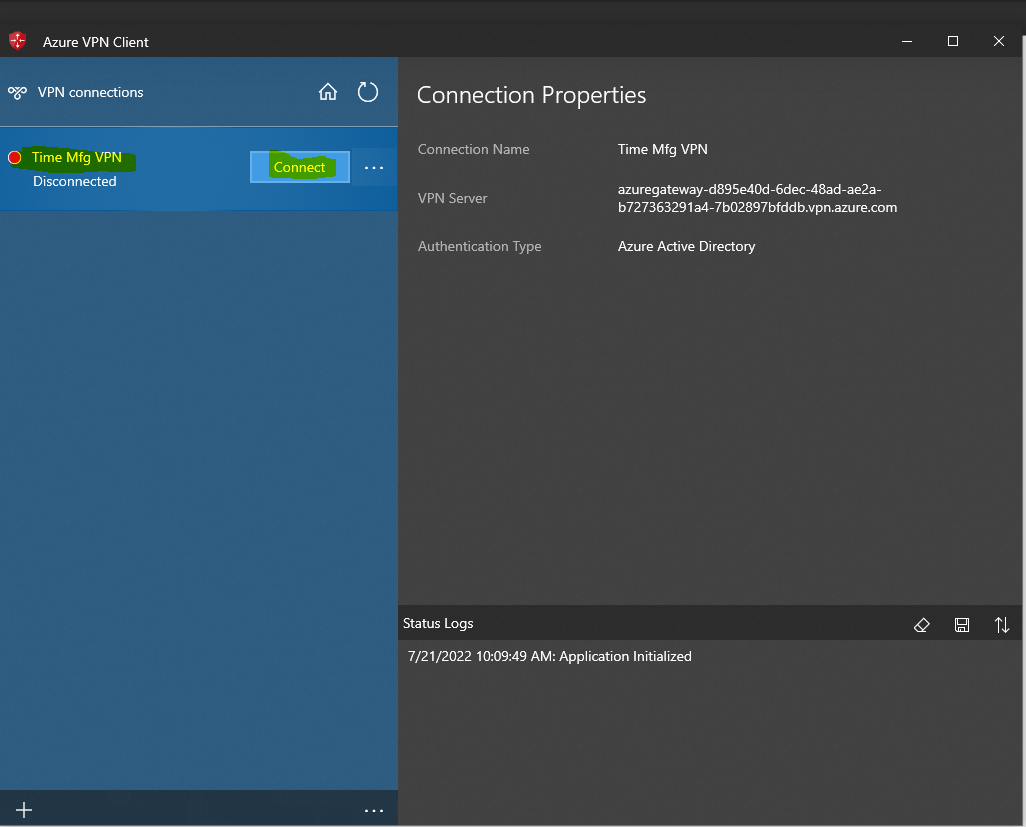
Task: Click the 'Connection Properties' heading
Action: pos(531,96)
